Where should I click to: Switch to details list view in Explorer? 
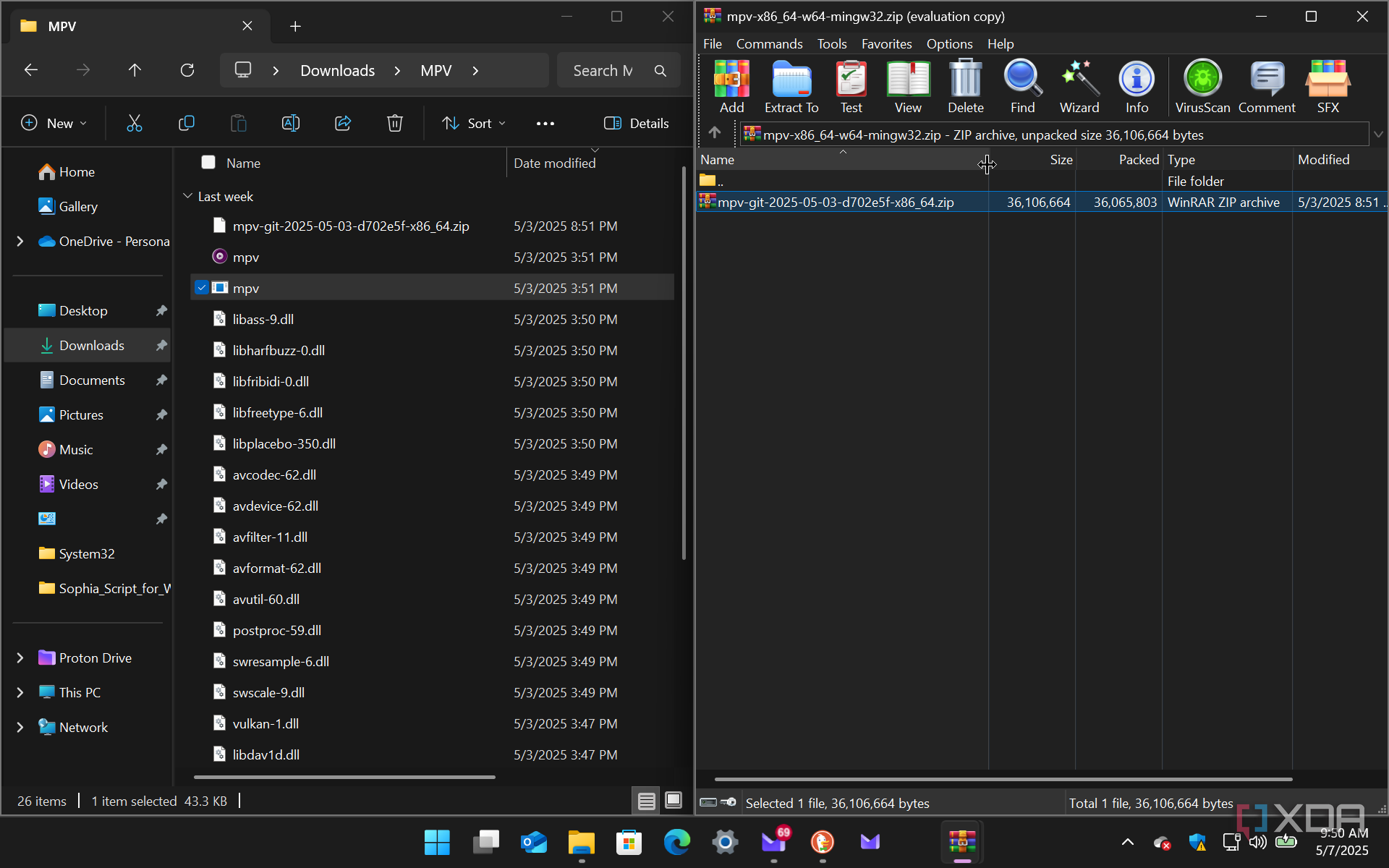click(x=646, y=800)
